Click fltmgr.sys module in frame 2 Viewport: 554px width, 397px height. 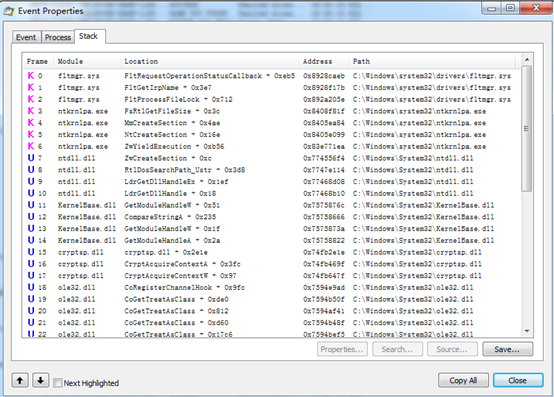[x=79, y=99]
